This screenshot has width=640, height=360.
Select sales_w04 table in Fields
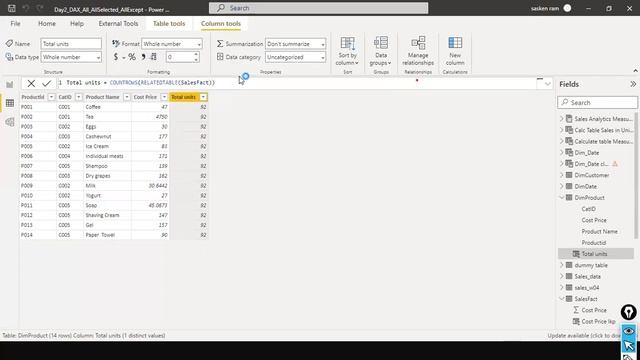tap(587, 288)
